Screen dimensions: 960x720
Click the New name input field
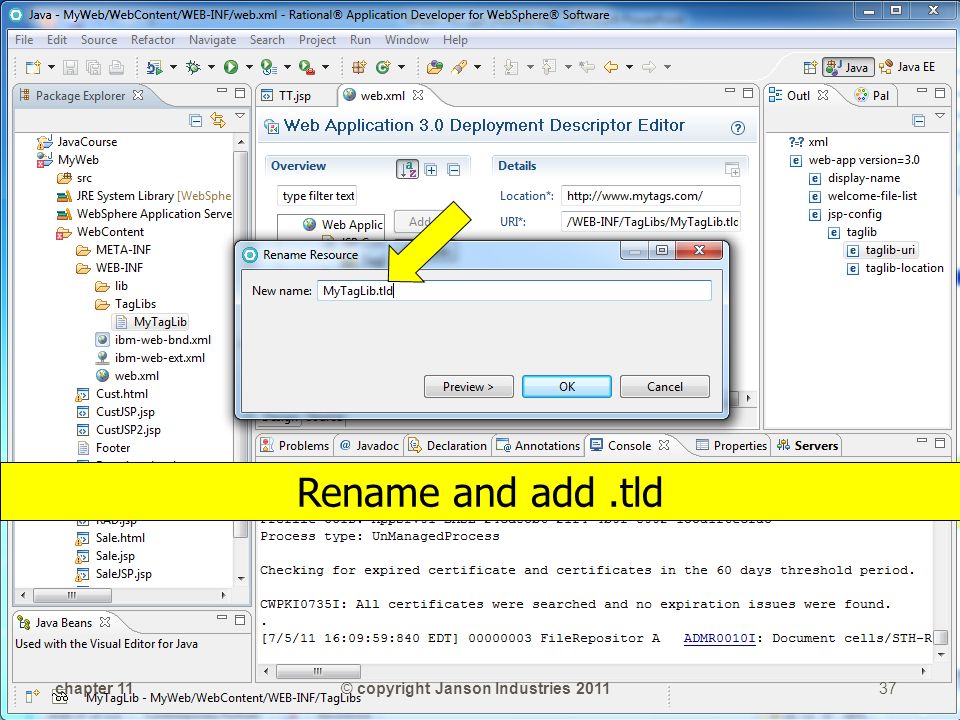[x=514, y=290]
